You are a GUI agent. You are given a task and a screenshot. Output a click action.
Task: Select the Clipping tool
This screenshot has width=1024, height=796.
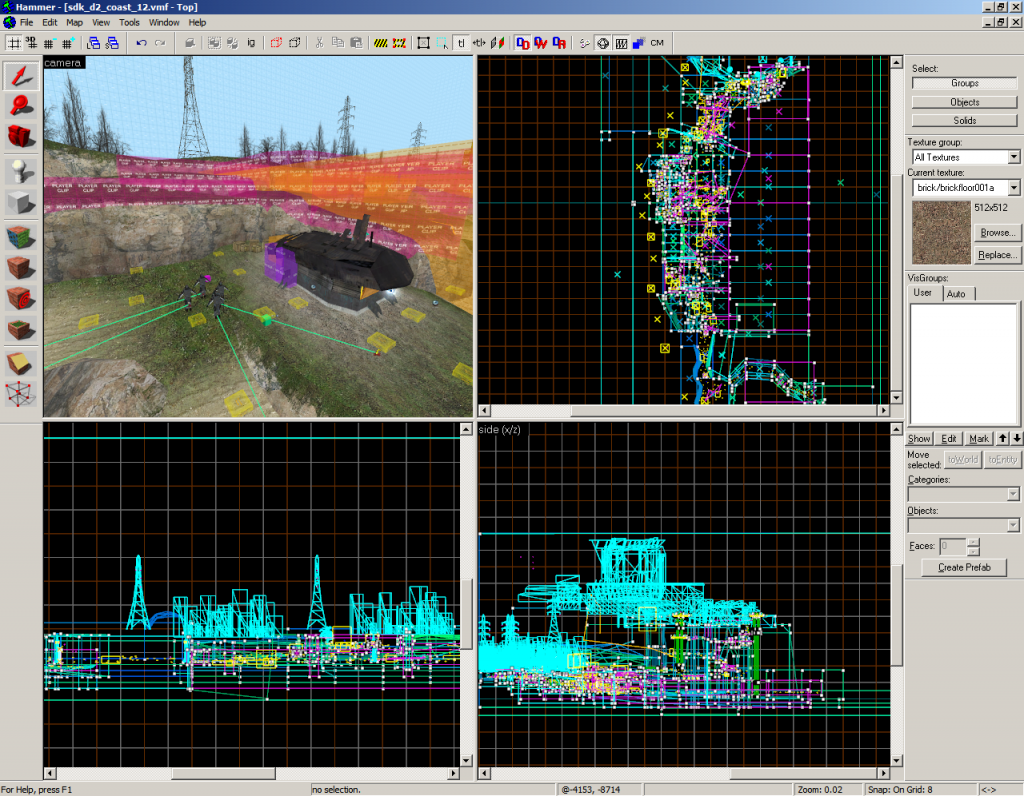coord(21,362)
